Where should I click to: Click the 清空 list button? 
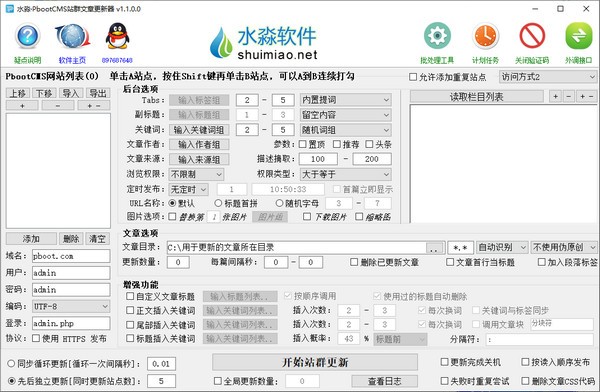tap(97, 239)
